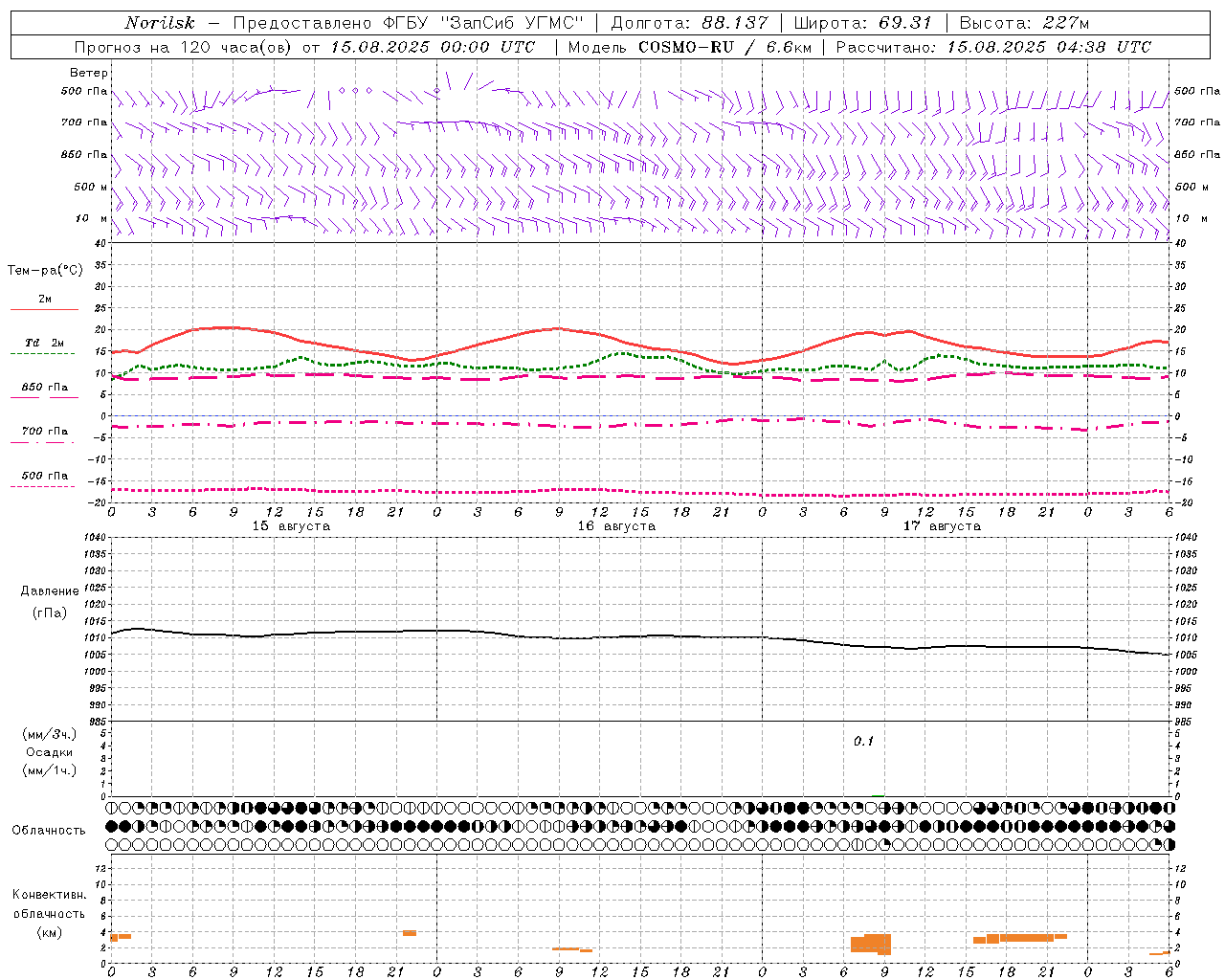Click the "Тем-ра(°C)" temperature axis title
This screenshot has width=1225, height=980.
click(x=45, y=271)
